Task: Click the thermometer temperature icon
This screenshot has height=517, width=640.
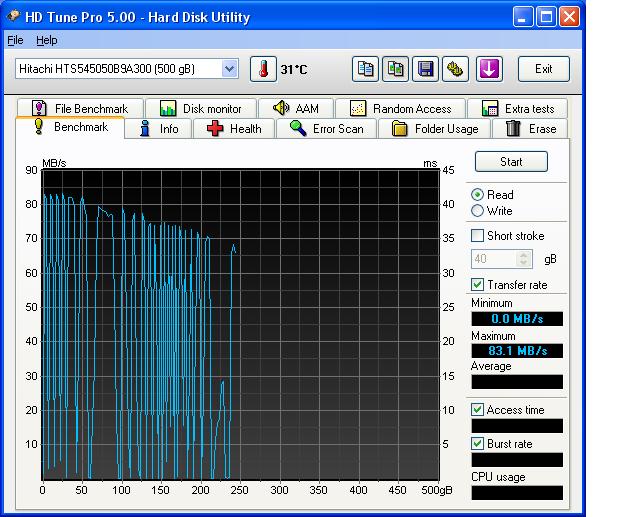Action: [263, 69]
